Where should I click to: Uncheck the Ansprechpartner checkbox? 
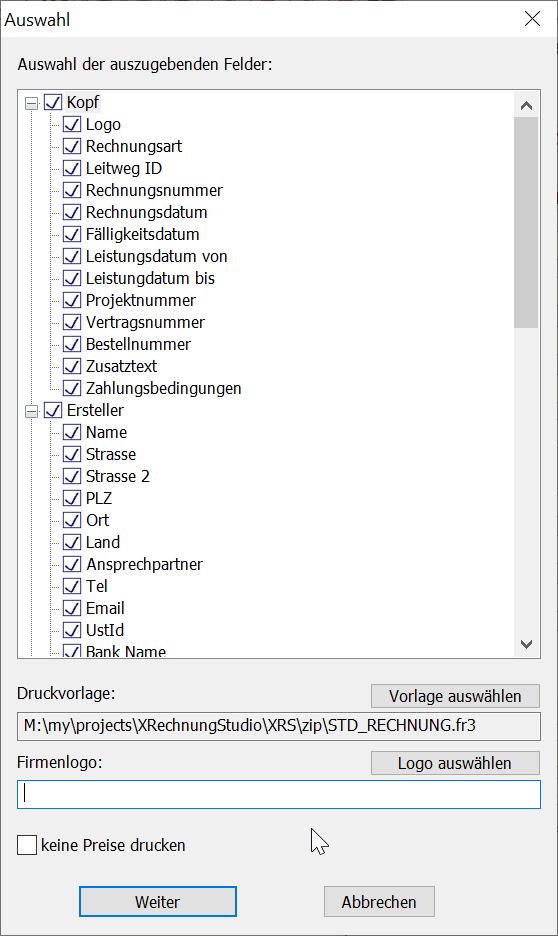tap(72, 564)
